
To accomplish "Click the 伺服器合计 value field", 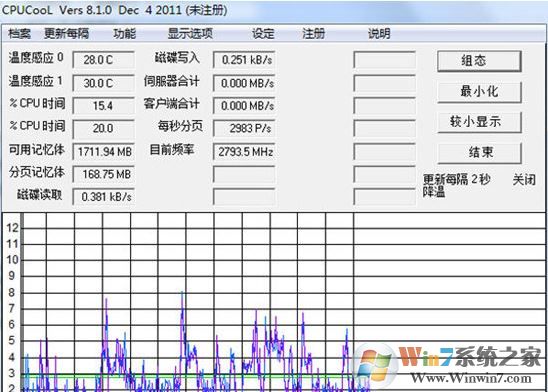I will click(244, 83).
